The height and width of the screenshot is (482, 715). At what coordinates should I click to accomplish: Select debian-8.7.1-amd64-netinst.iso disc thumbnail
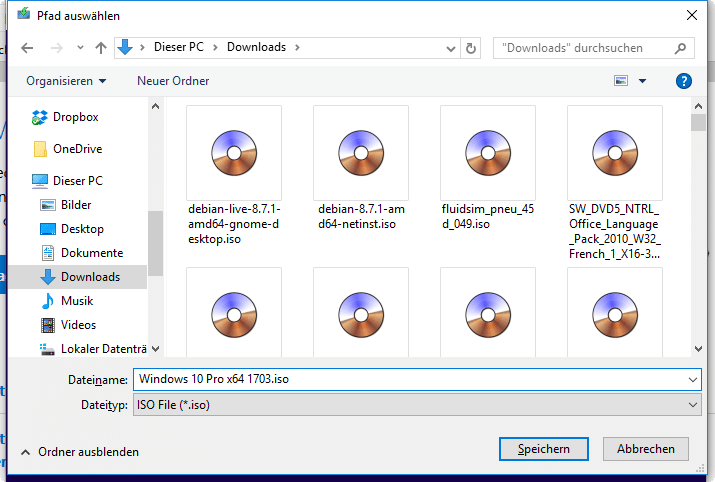click(x=361, y=153)
